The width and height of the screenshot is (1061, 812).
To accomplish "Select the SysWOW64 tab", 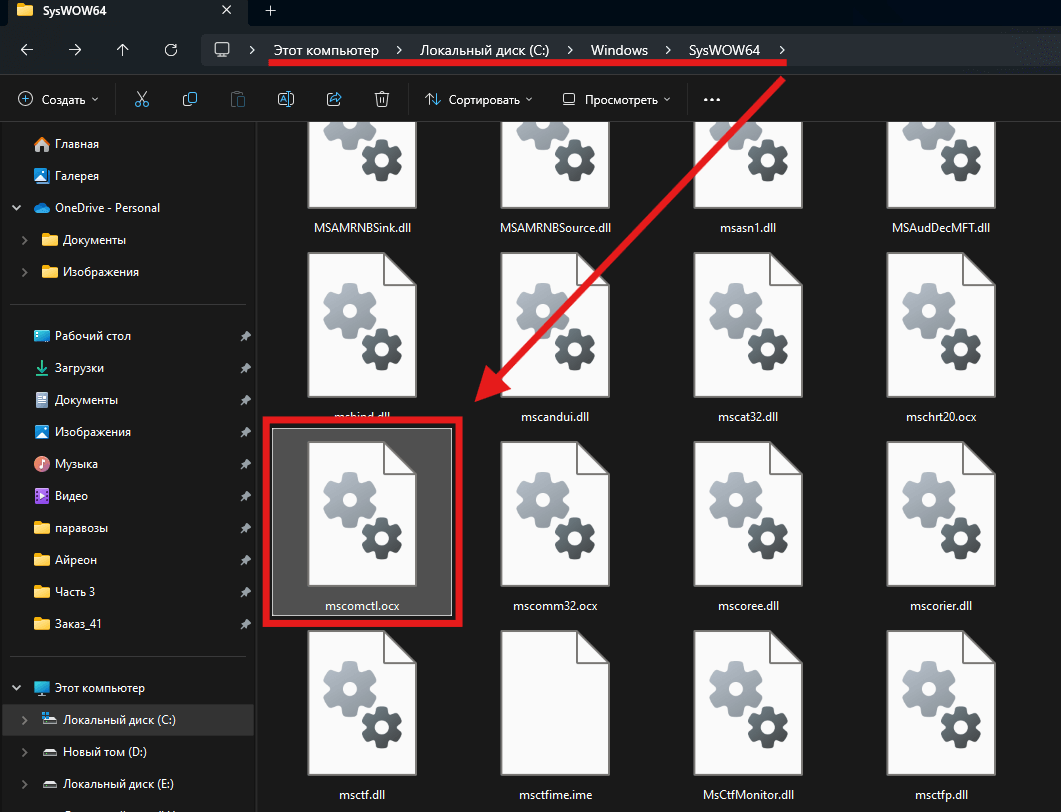I will [x=125, y=12].
